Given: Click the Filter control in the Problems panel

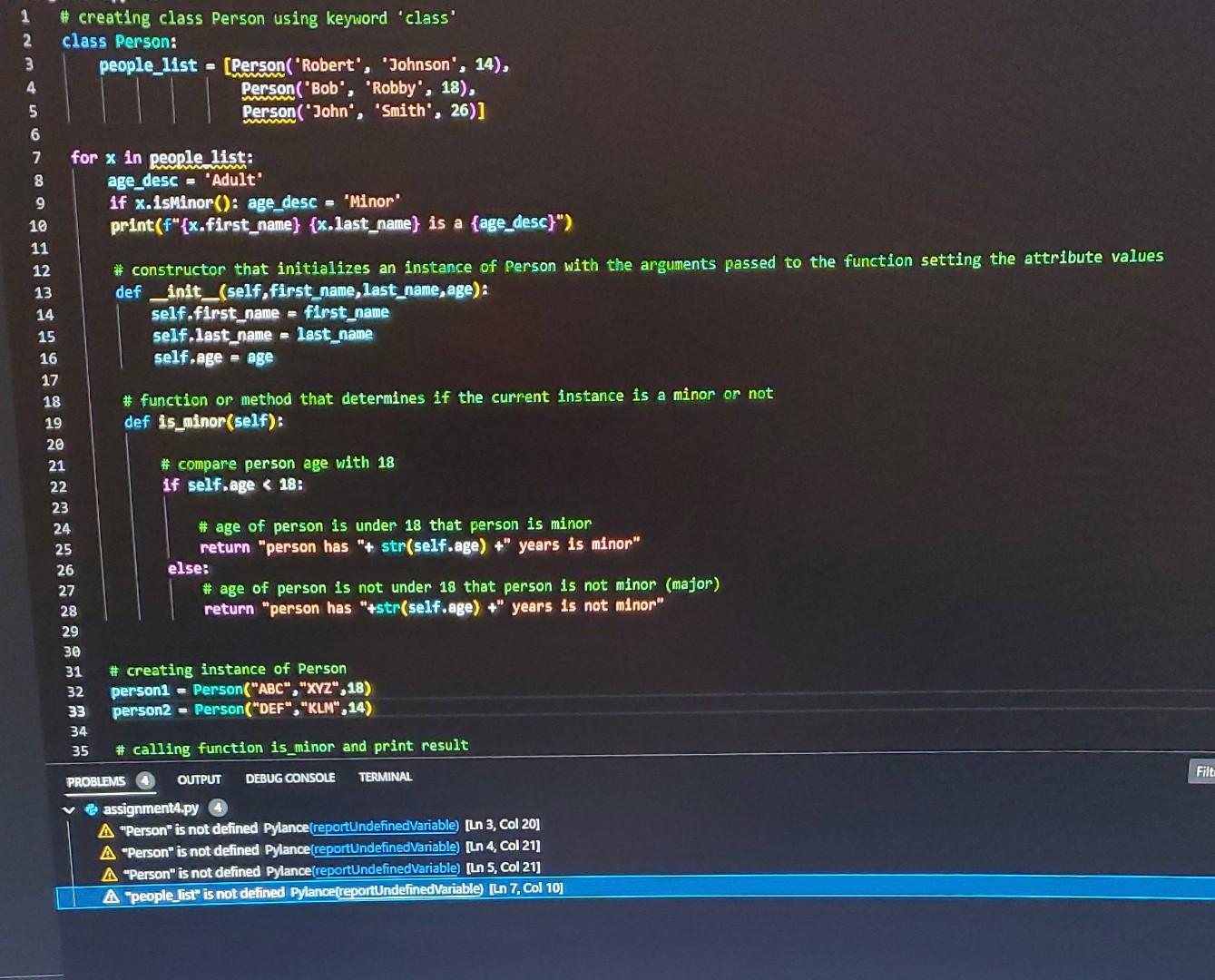Looking at the screenshot, I should point(1204,771).
